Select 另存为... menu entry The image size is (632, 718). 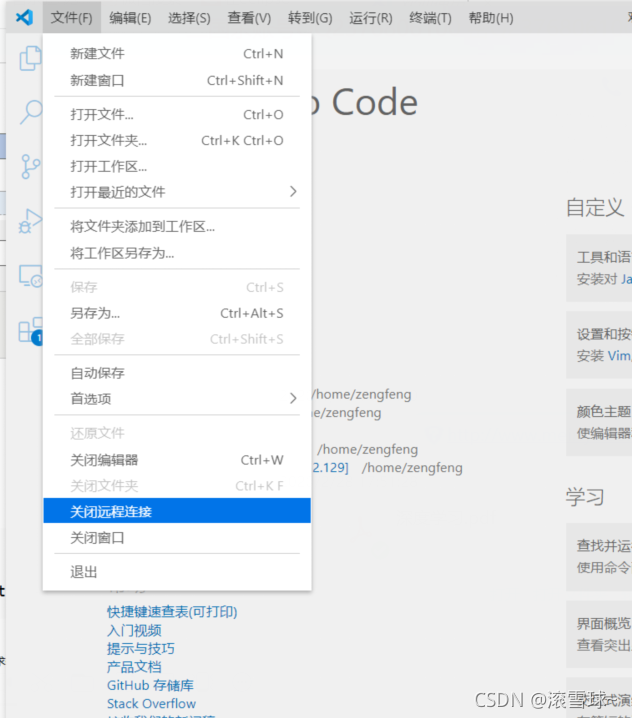pyautogui.click(x=177, y=313)
